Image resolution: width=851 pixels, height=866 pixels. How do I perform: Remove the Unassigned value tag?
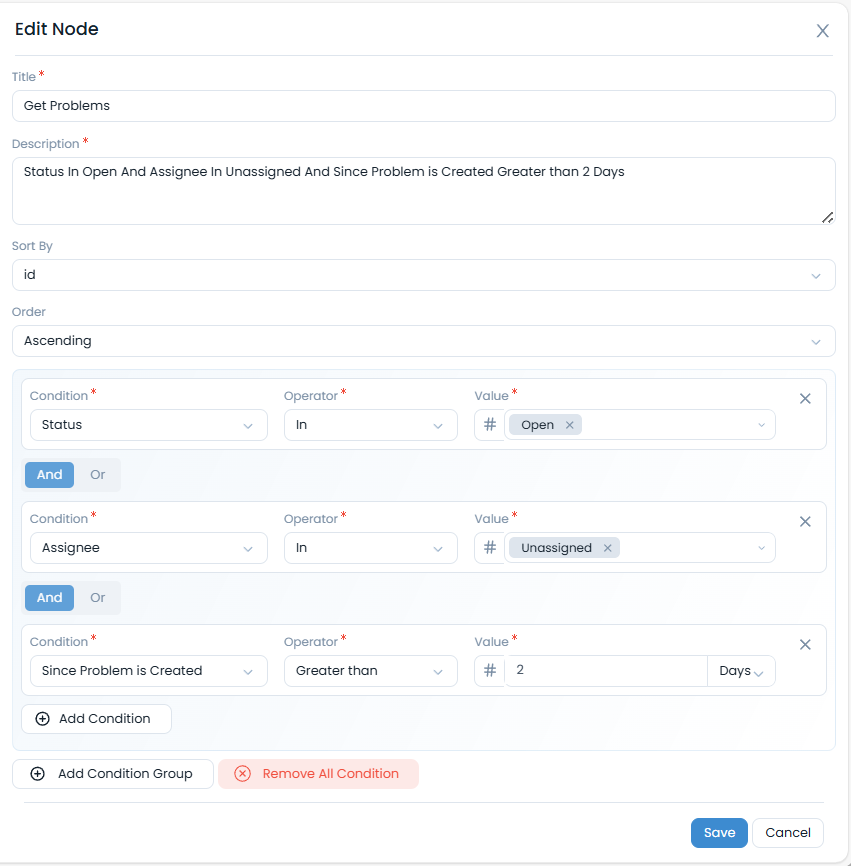click(x=607, y=548)
